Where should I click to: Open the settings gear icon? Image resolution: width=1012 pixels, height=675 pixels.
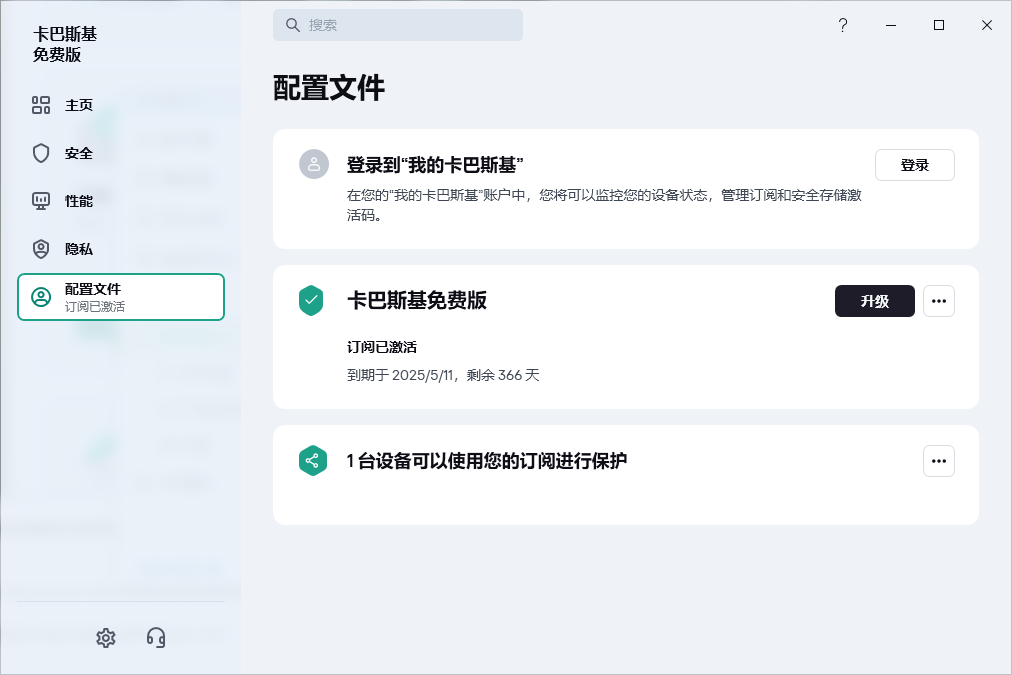pos(106,637)
